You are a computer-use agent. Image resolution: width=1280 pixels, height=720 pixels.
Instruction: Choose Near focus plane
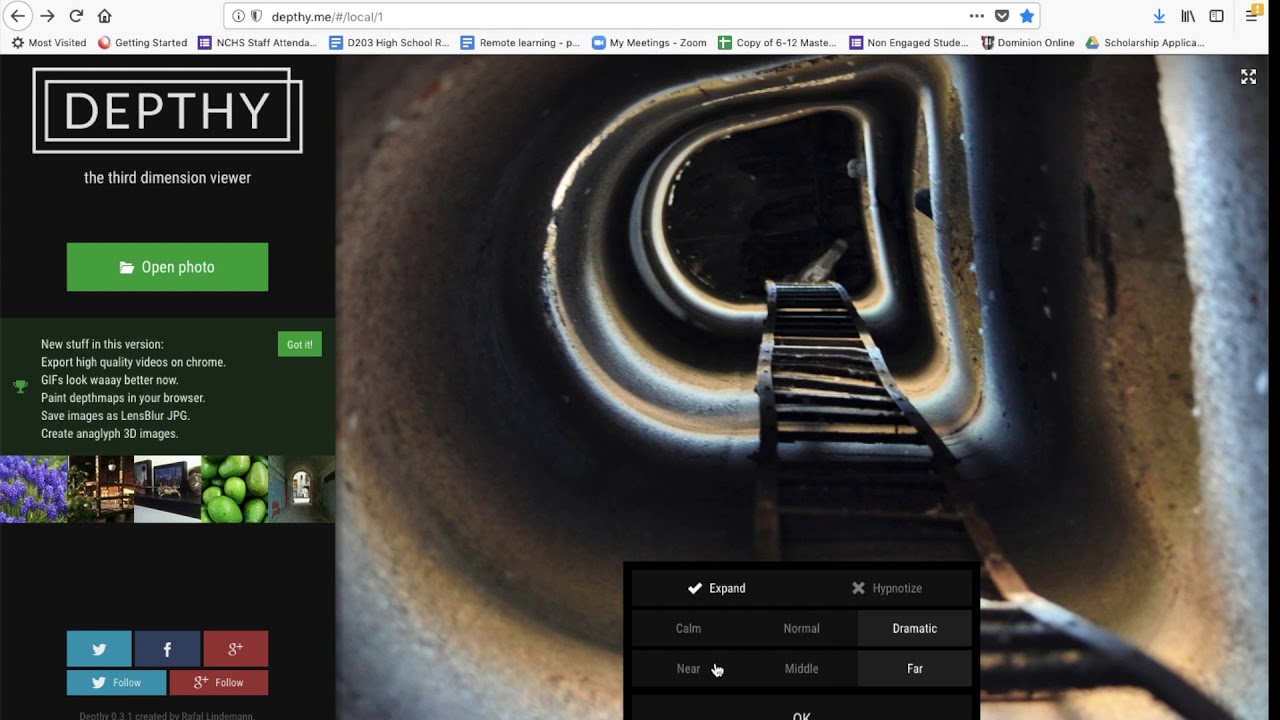(688, 668)
